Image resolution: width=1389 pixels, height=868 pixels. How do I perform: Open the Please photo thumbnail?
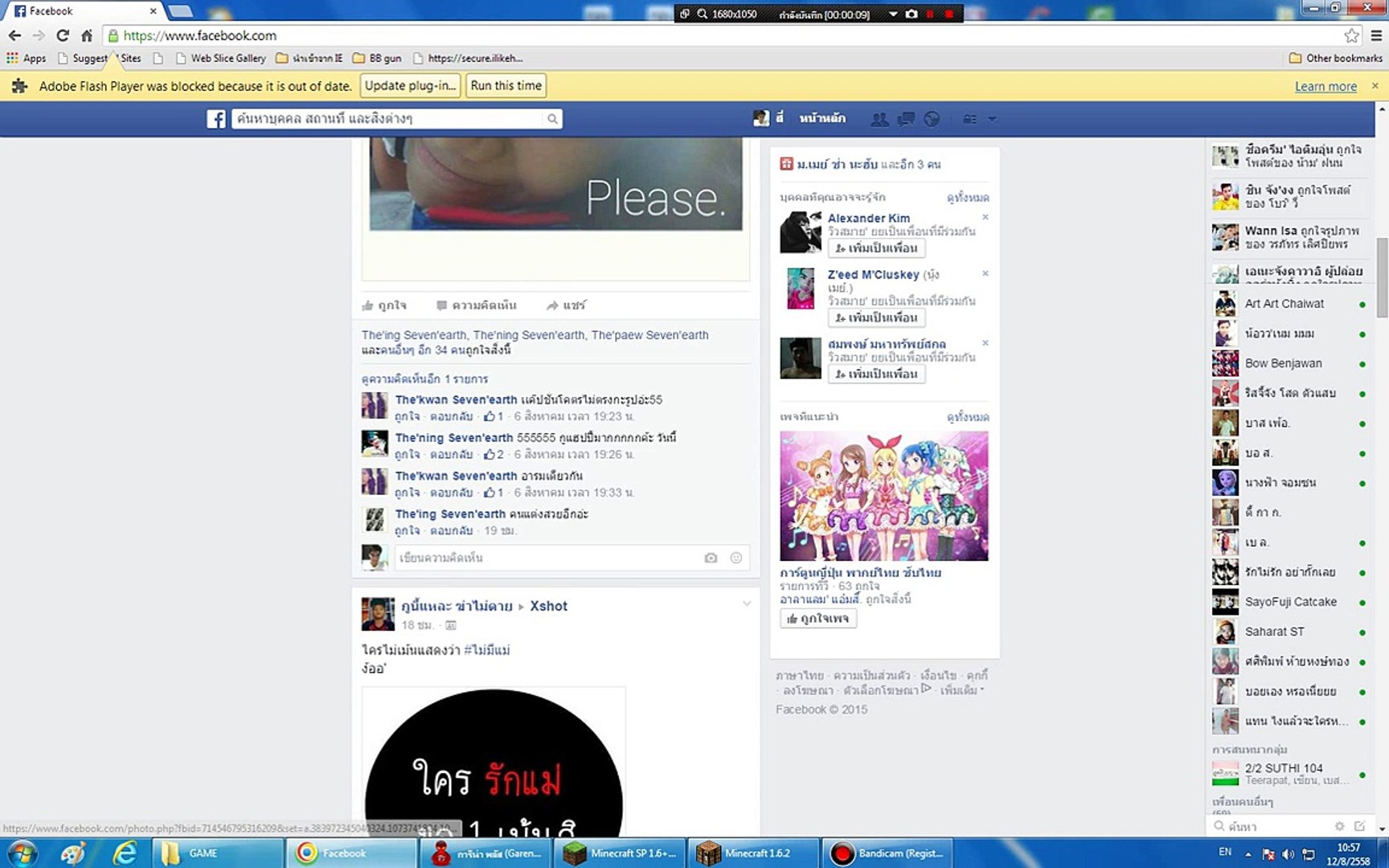[x=555, y=184]
